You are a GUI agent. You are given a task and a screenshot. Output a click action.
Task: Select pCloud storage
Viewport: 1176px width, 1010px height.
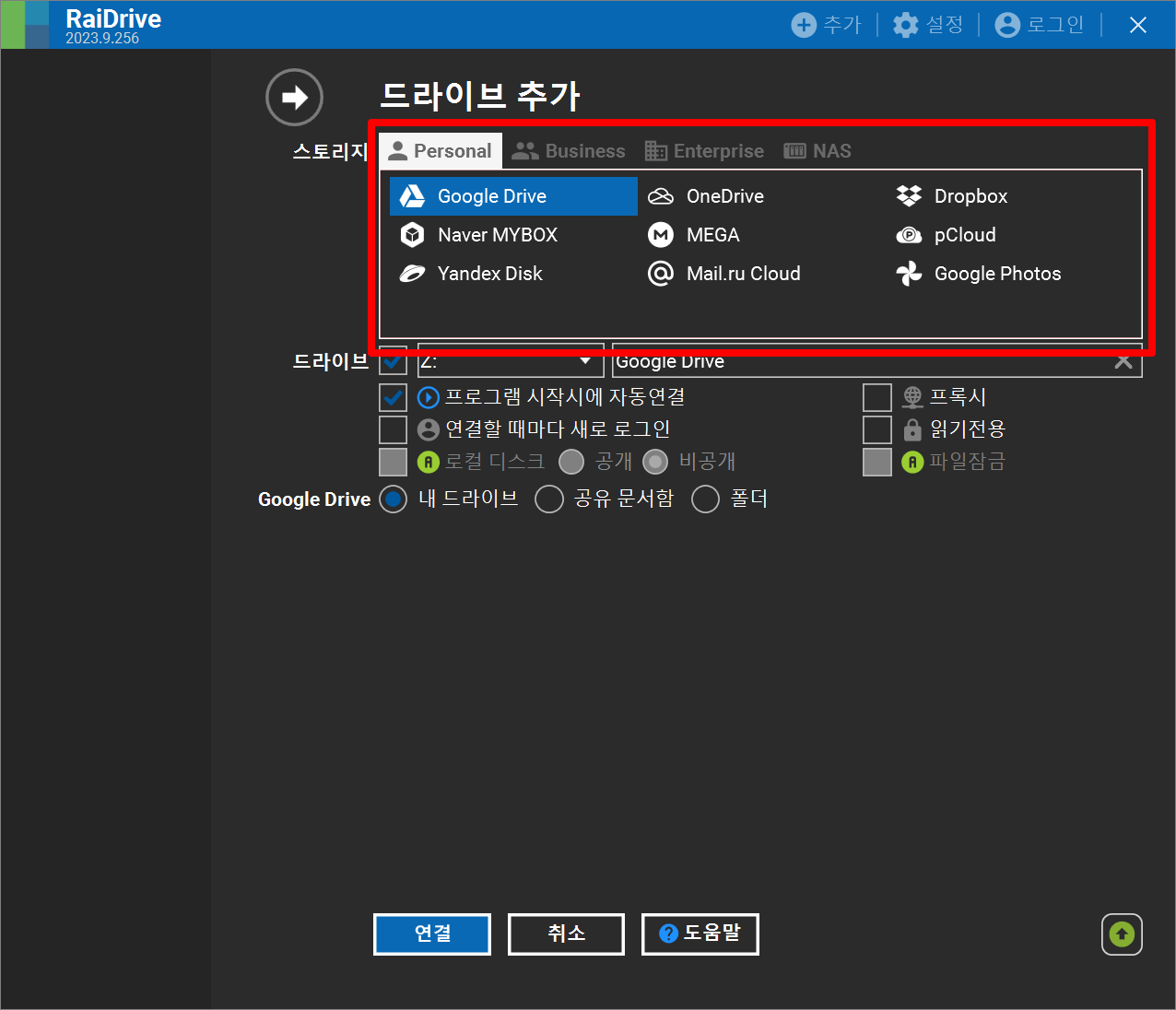[x=947, y=235]
